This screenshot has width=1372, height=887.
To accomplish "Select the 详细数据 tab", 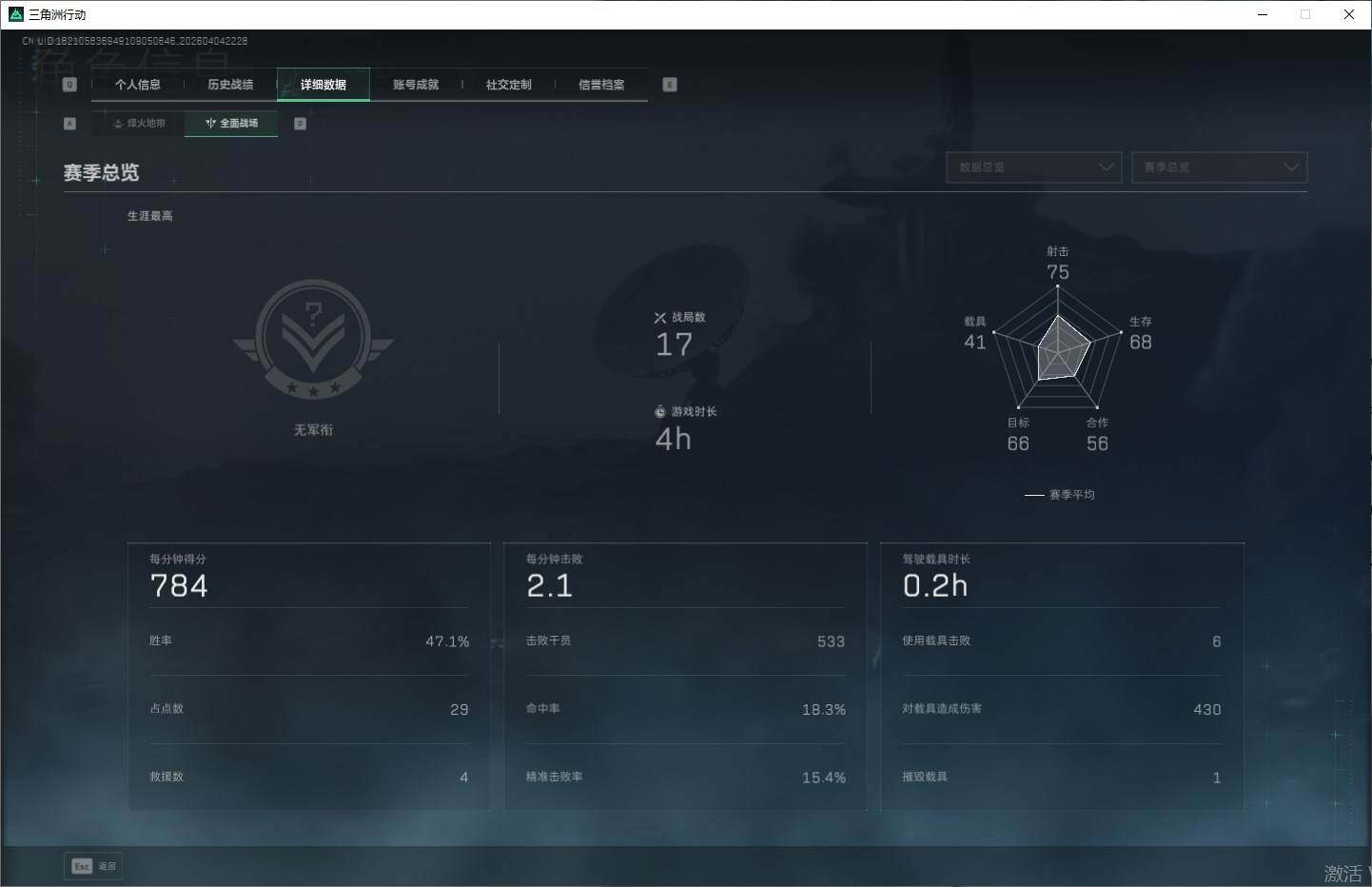I will pyautogui.click(x=323, y=85).
